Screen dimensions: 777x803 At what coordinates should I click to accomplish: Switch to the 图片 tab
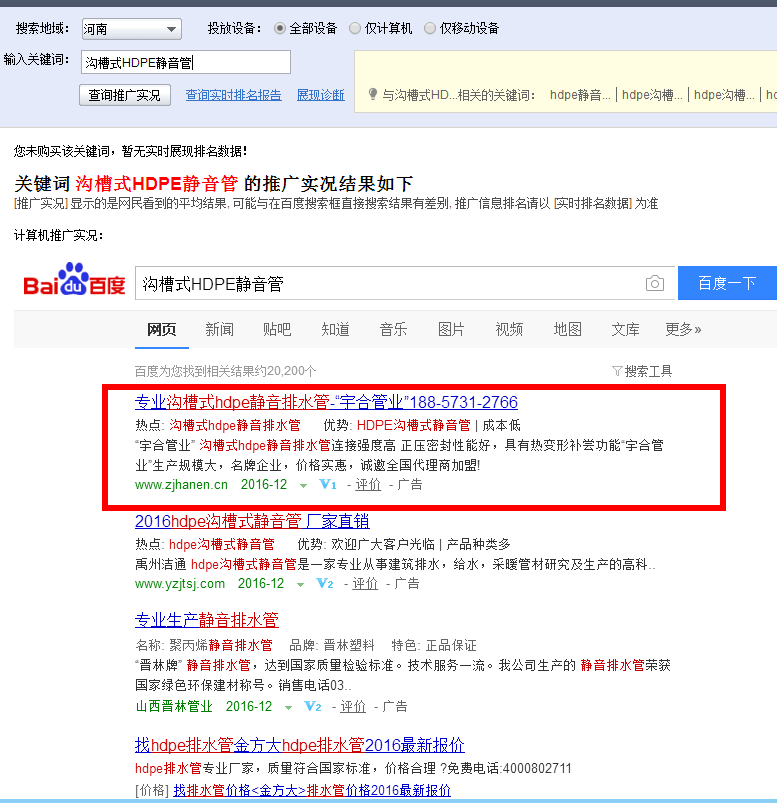coord(451,329)
